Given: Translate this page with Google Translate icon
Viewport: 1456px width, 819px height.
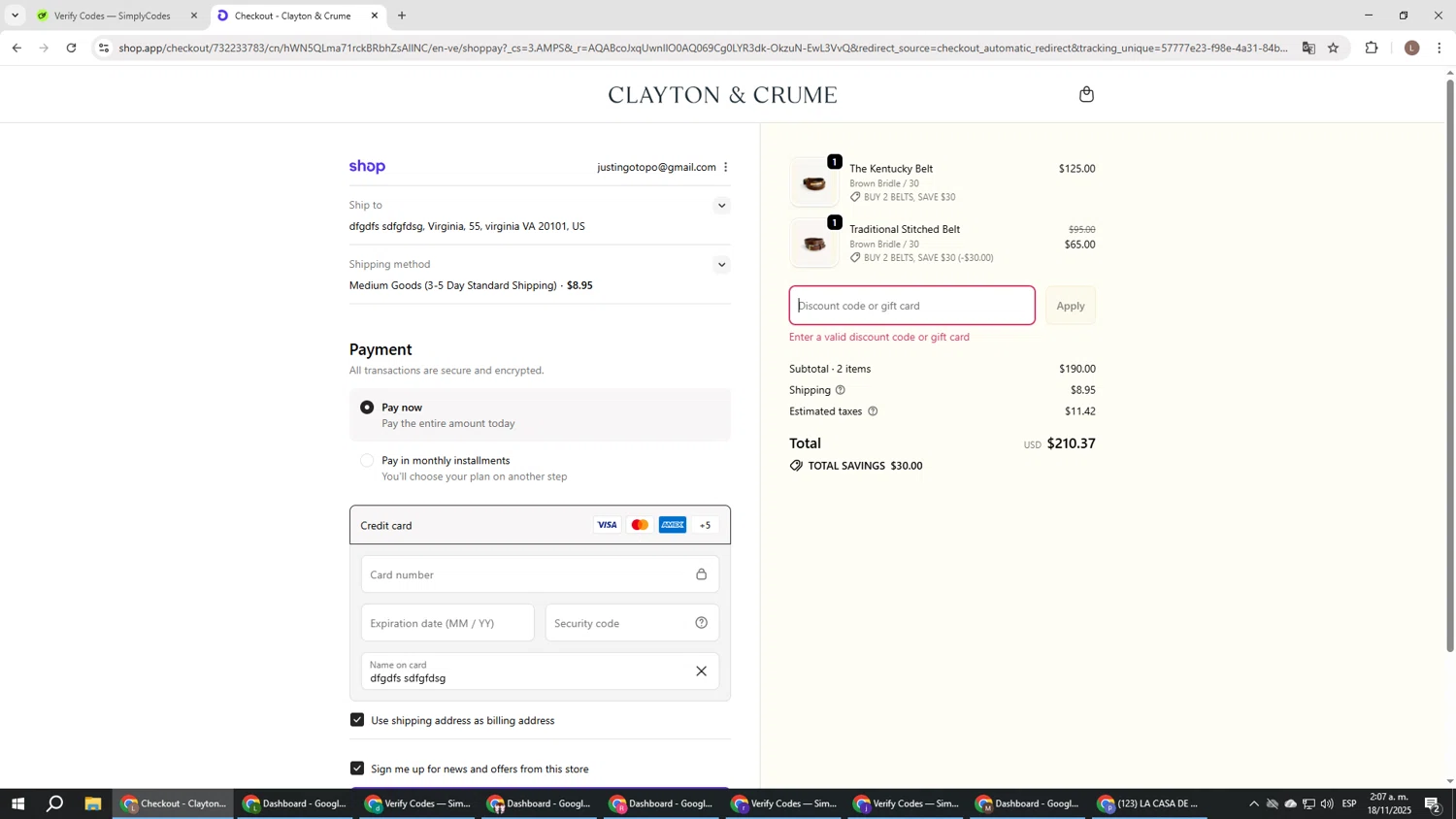Looking at the screenshot, I should (x=1308, y=48).
